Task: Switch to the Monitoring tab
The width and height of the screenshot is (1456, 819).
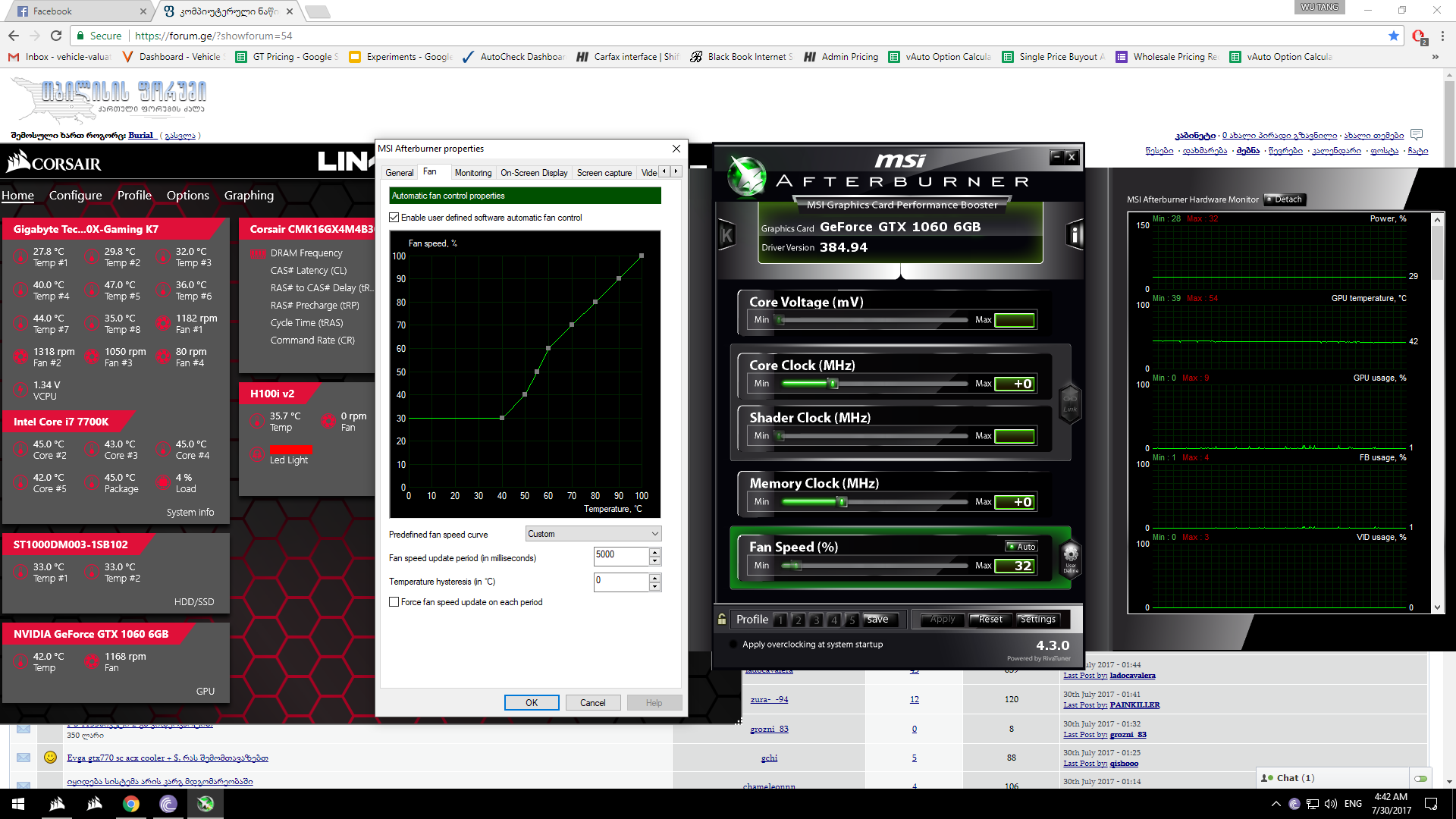Action: coord(472,173)
